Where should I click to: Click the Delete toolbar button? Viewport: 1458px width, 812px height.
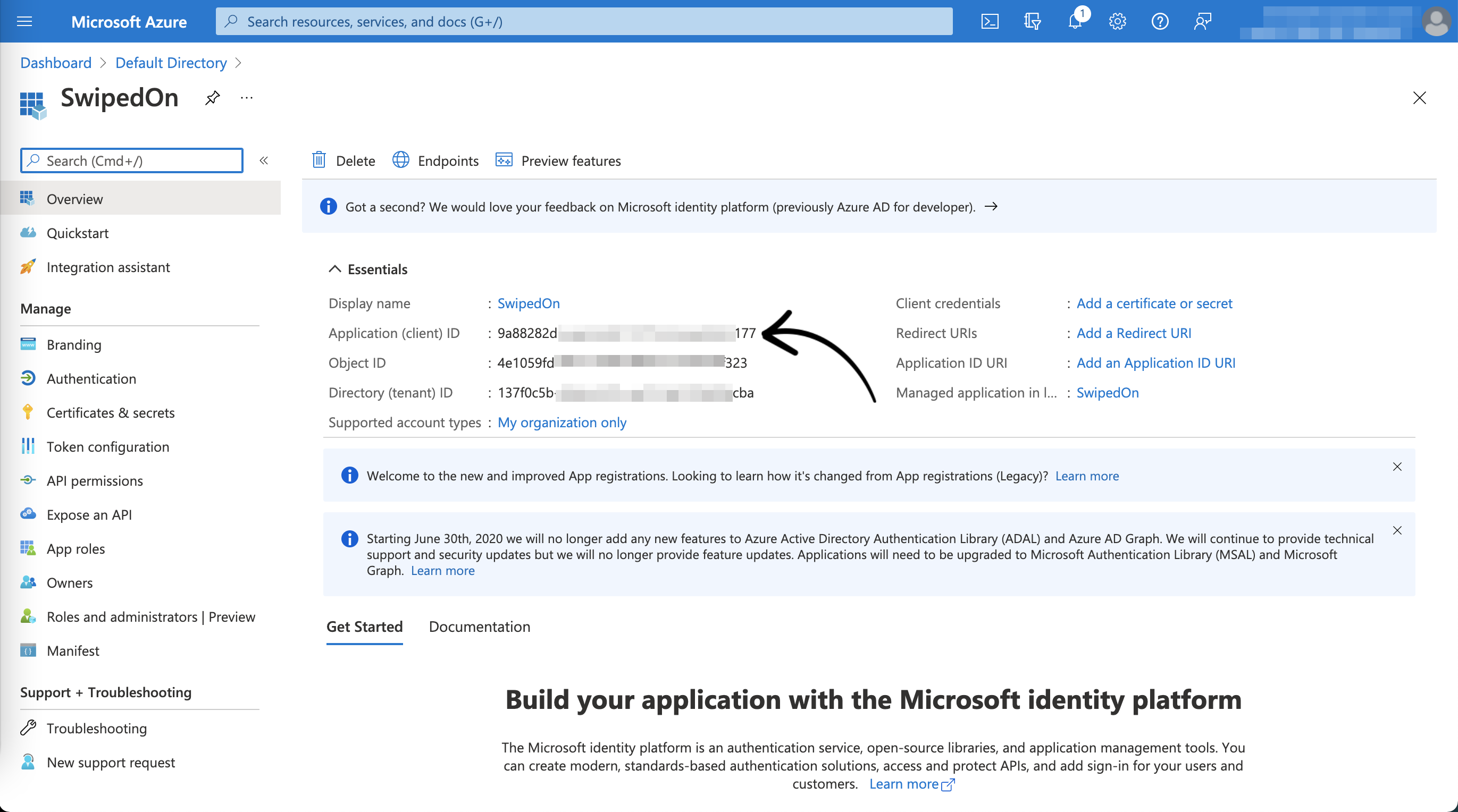tap(343, 160)
